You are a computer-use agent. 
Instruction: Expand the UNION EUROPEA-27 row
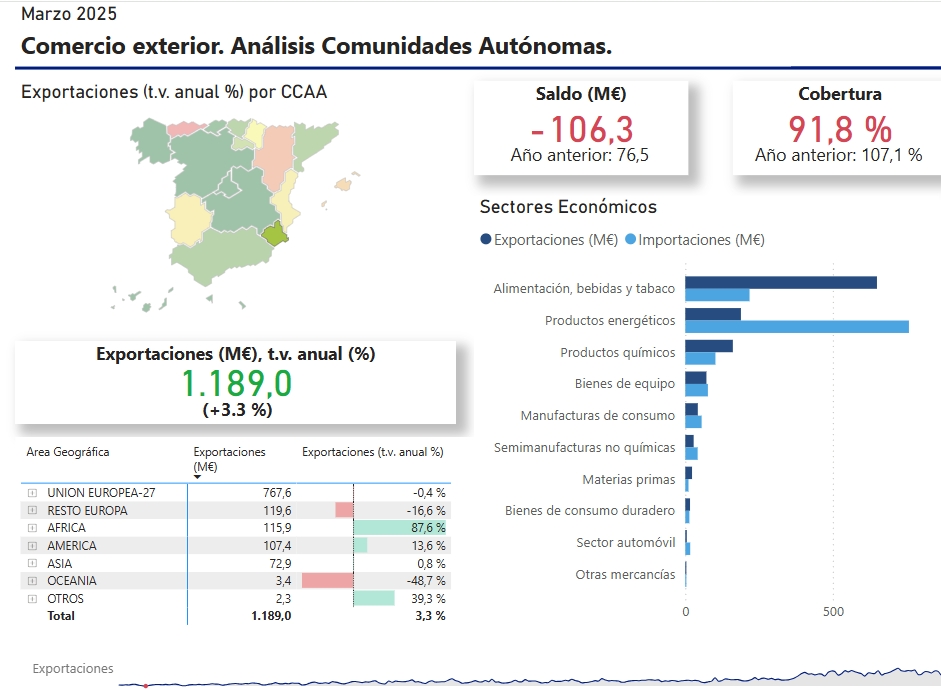32,493
